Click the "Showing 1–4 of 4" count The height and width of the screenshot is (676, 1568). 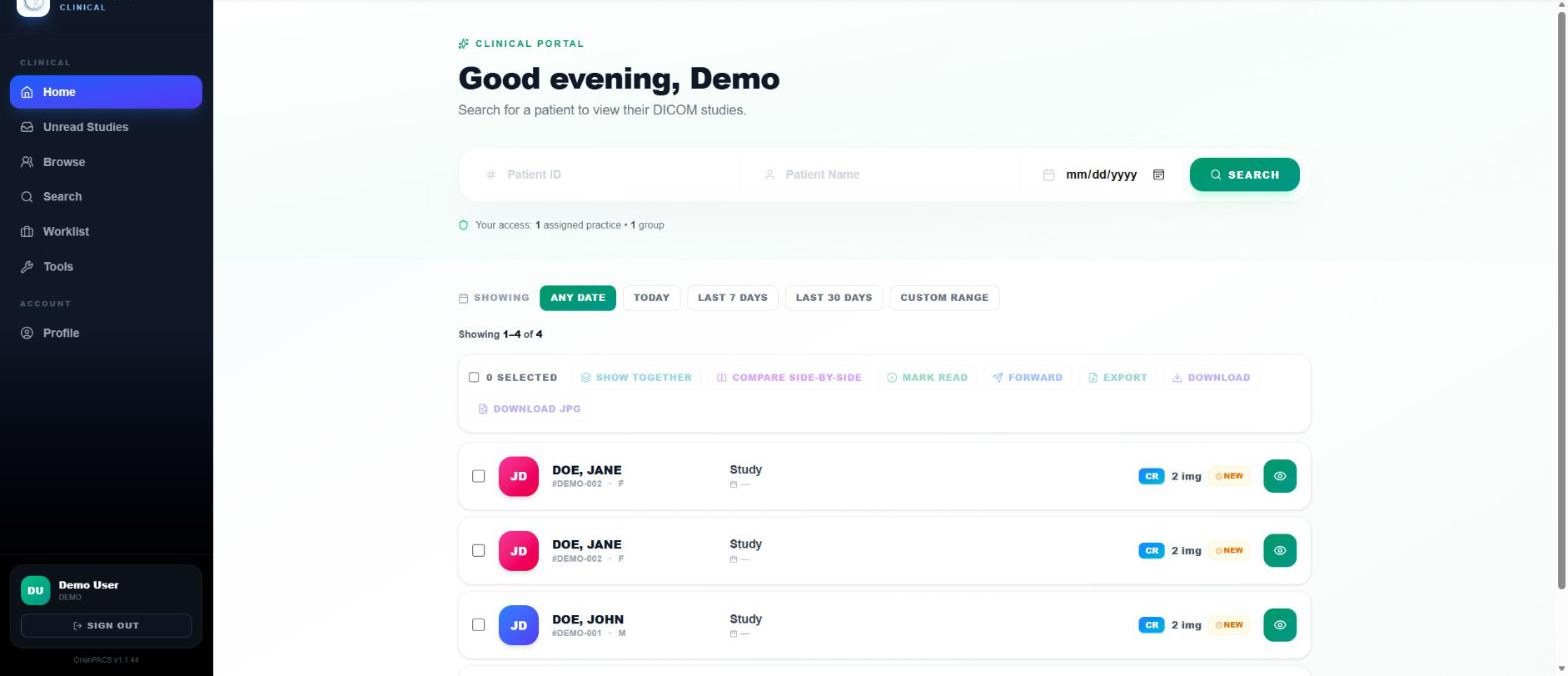pyautogui.click(x=500, y=334)
